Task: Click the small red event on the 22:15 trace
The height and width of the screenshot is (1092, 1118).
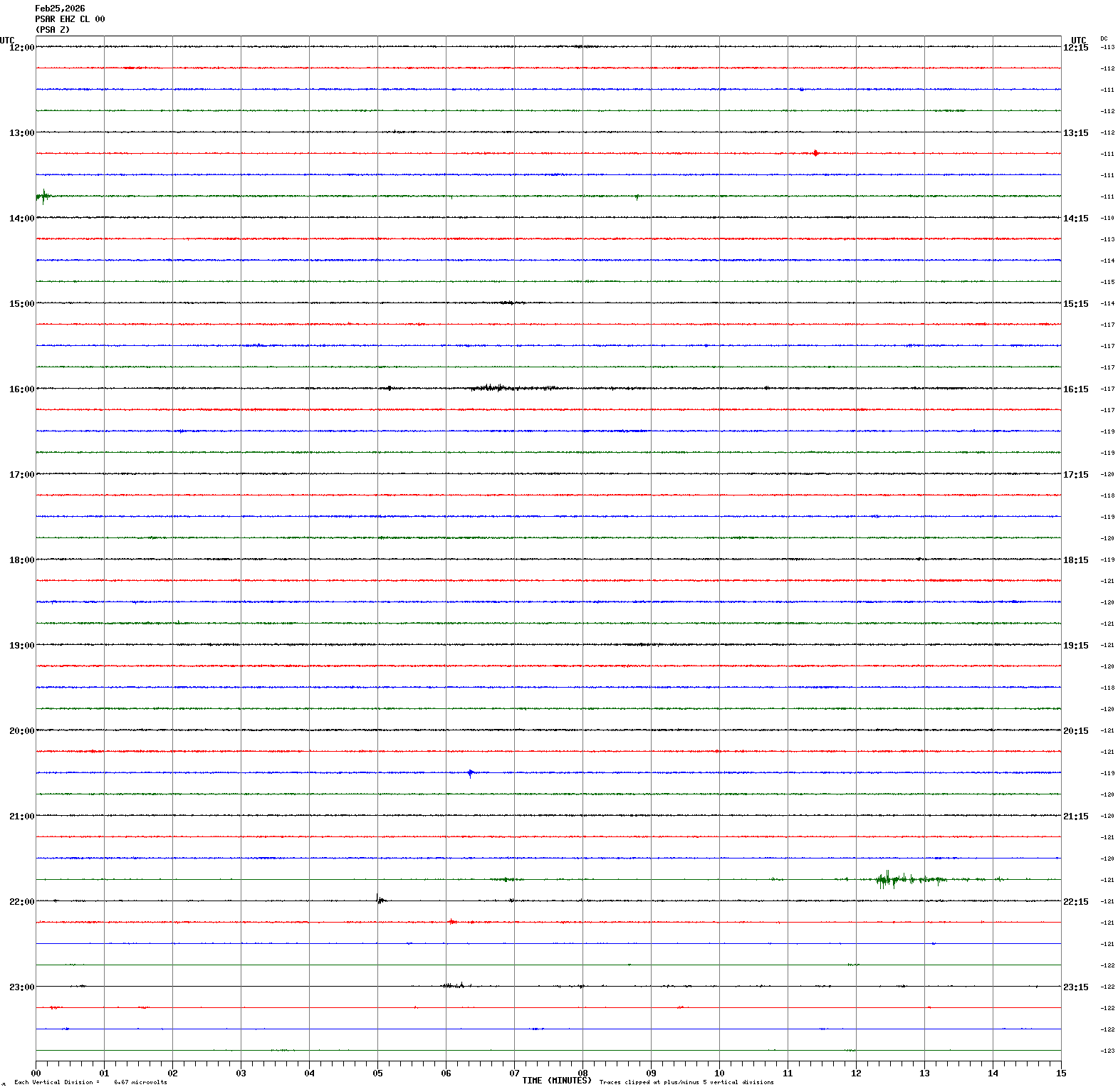Action: click(x=451, y=922)
